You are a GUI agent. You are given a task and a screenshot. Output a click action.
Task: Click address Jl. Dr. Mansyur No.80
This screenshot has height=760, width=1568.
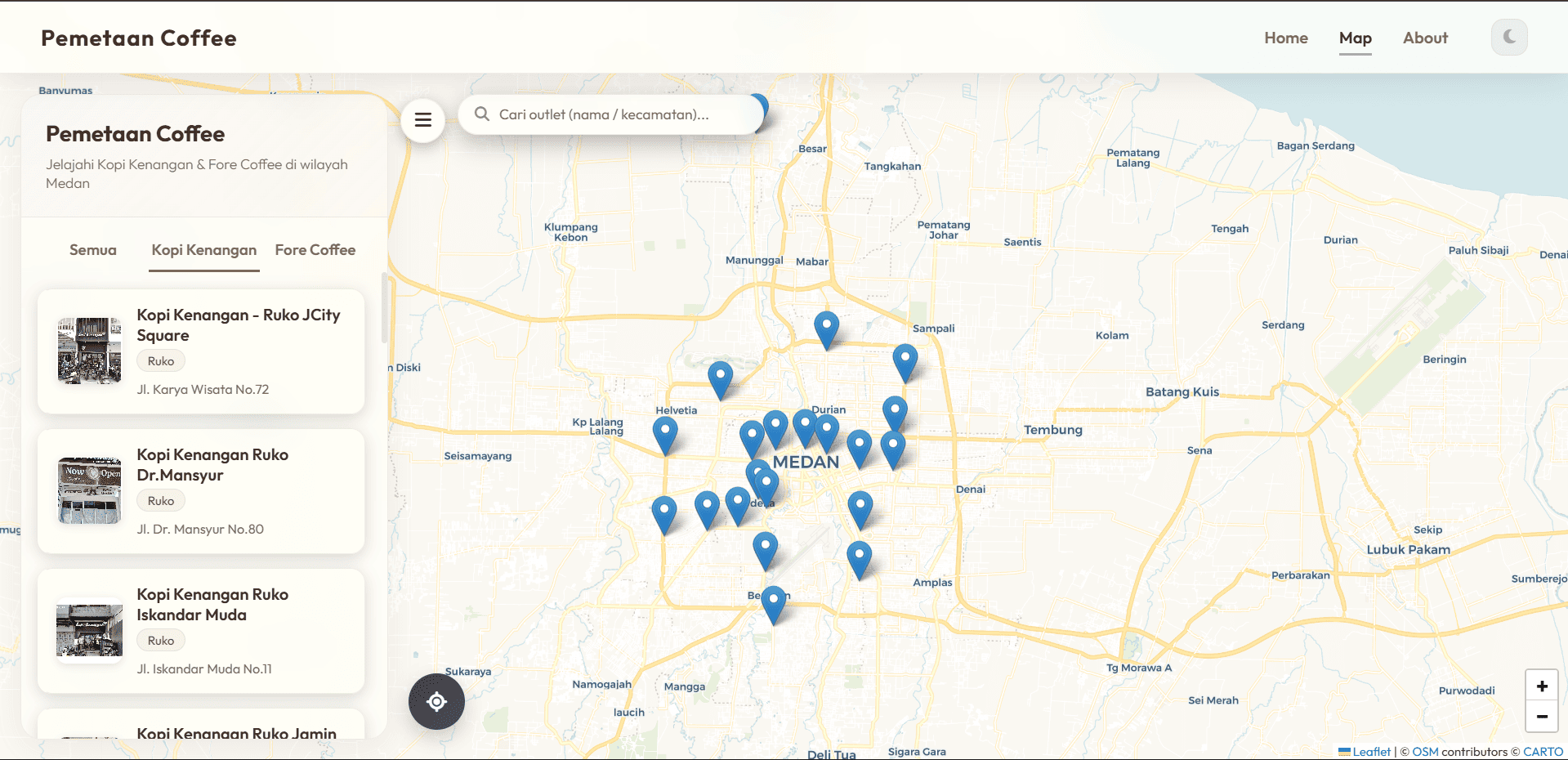200,530
